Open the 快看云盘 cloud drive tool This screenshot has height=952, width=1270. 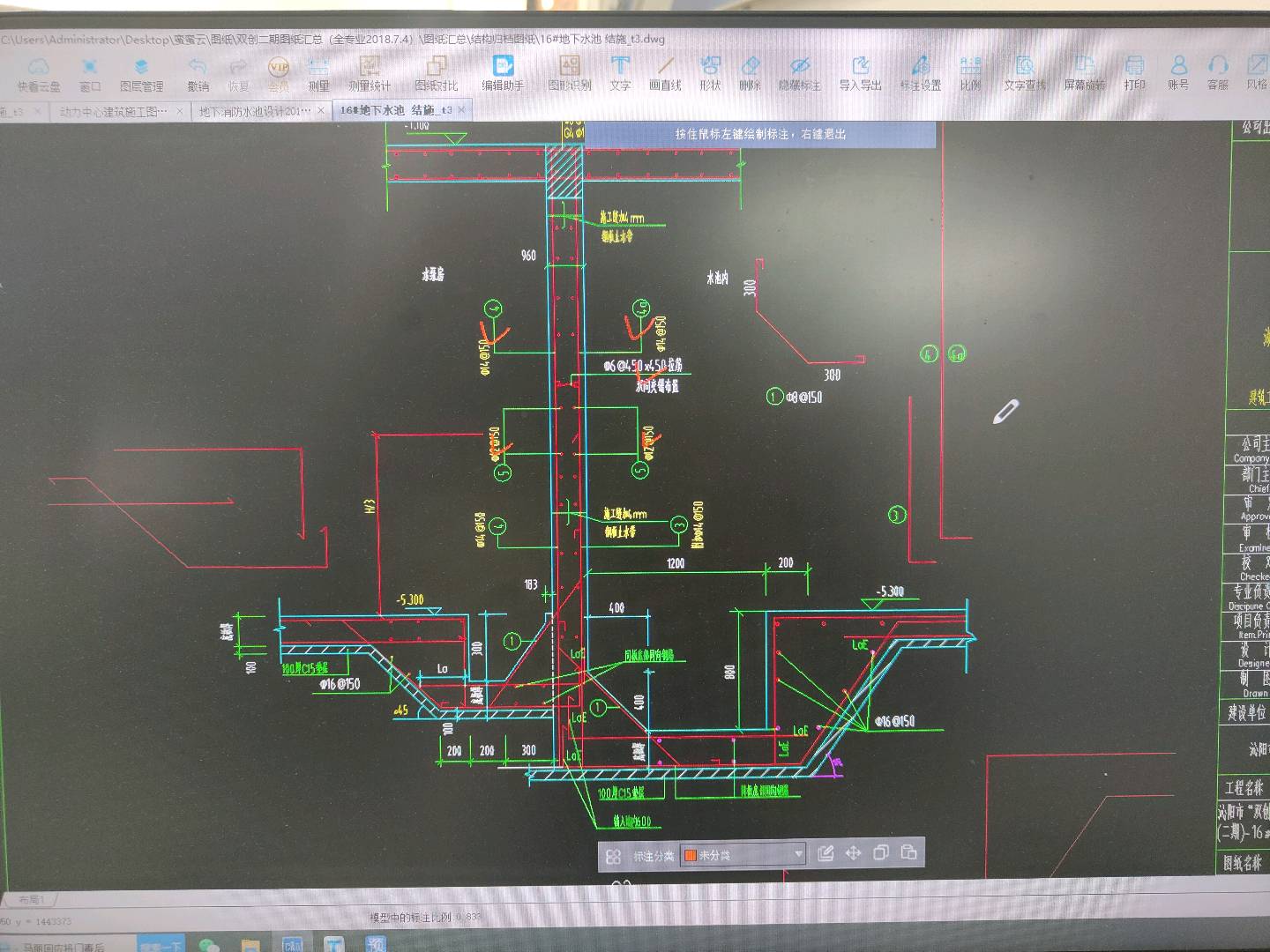click(x=39, y=74)
